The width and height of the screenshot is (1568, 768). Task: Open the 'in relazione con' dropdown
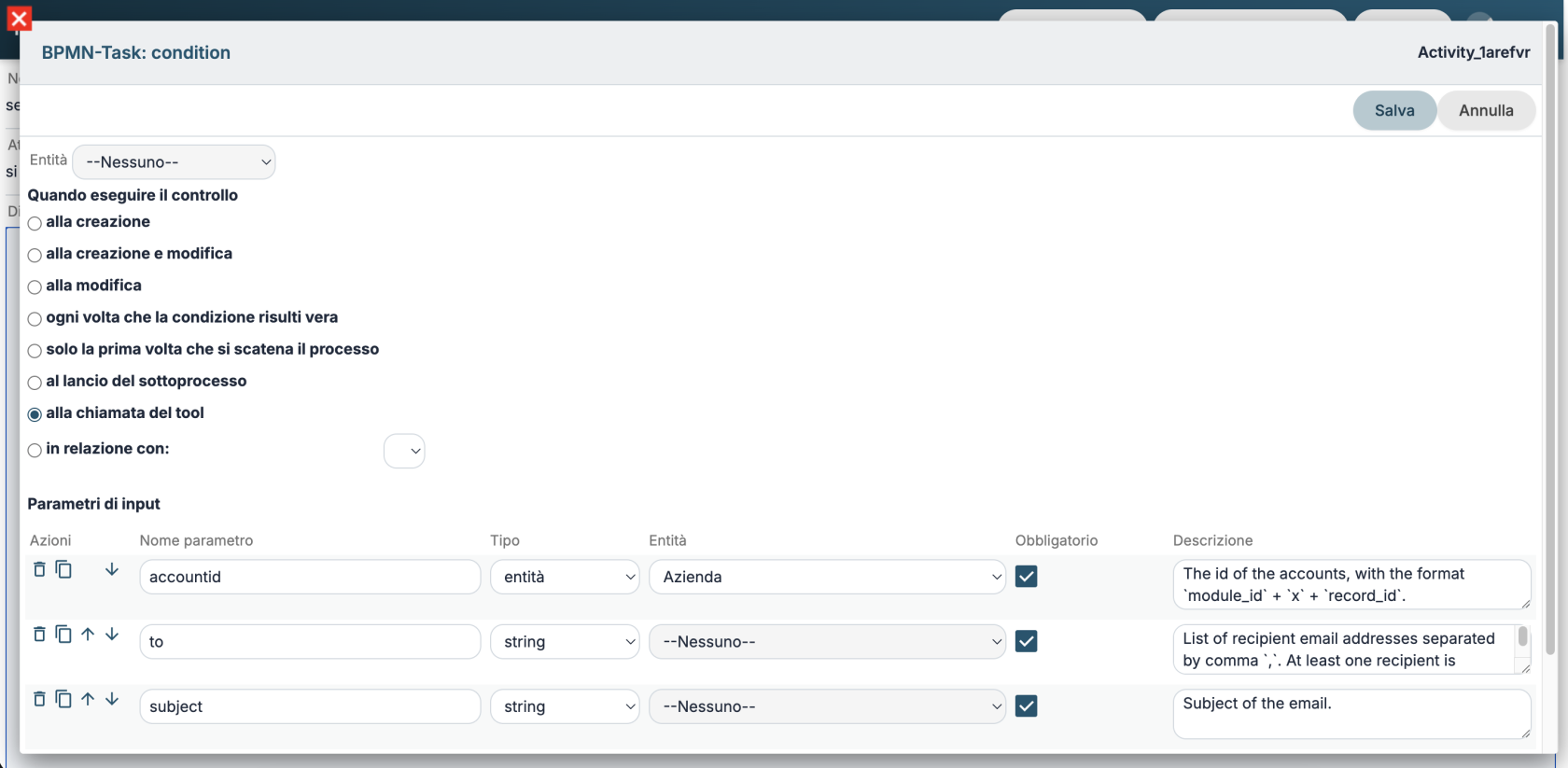404,451
